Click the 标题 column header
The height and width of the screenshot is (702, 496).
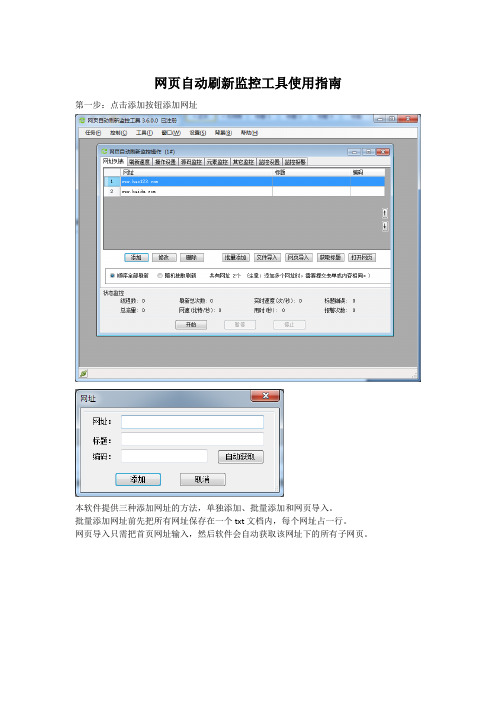pos(312,172)
